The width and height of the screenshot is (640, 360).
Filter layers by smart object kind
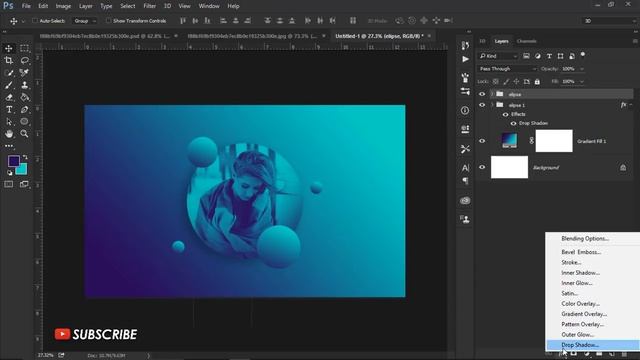(x=572, y=56)
